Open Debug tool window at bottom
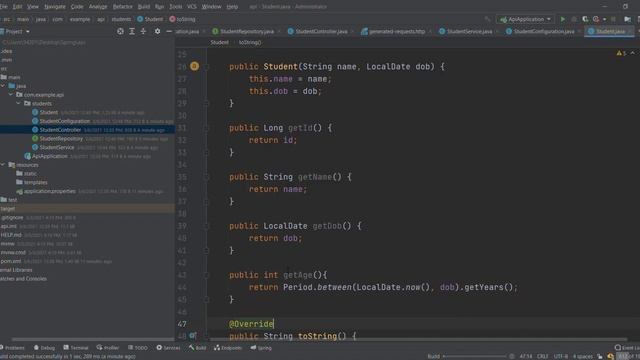This screenshot has width=640, height=360. click(x=44, y=348)
